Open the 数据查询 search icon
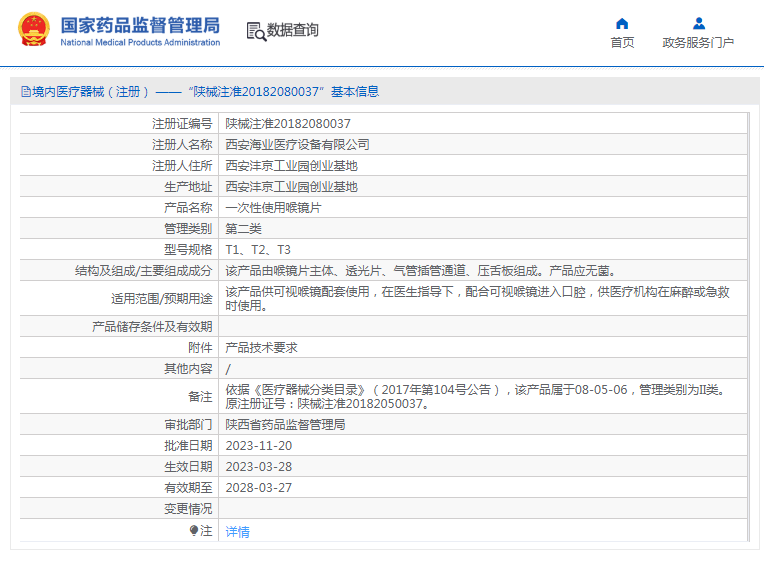The height and width of the screenshot is (563, 764). pos(256,31)
